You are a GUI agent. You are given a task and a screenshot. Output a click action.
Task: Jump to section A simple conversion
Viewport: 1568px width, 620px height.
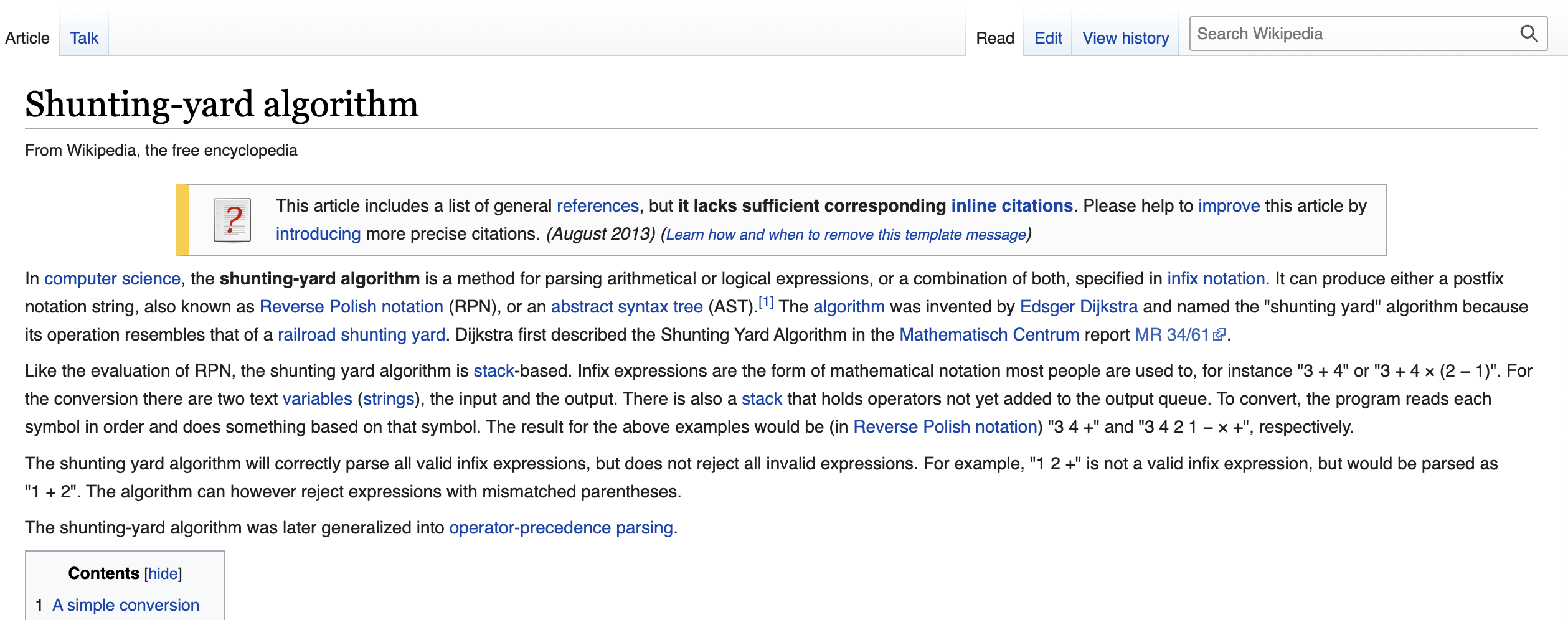click(126, 605)
